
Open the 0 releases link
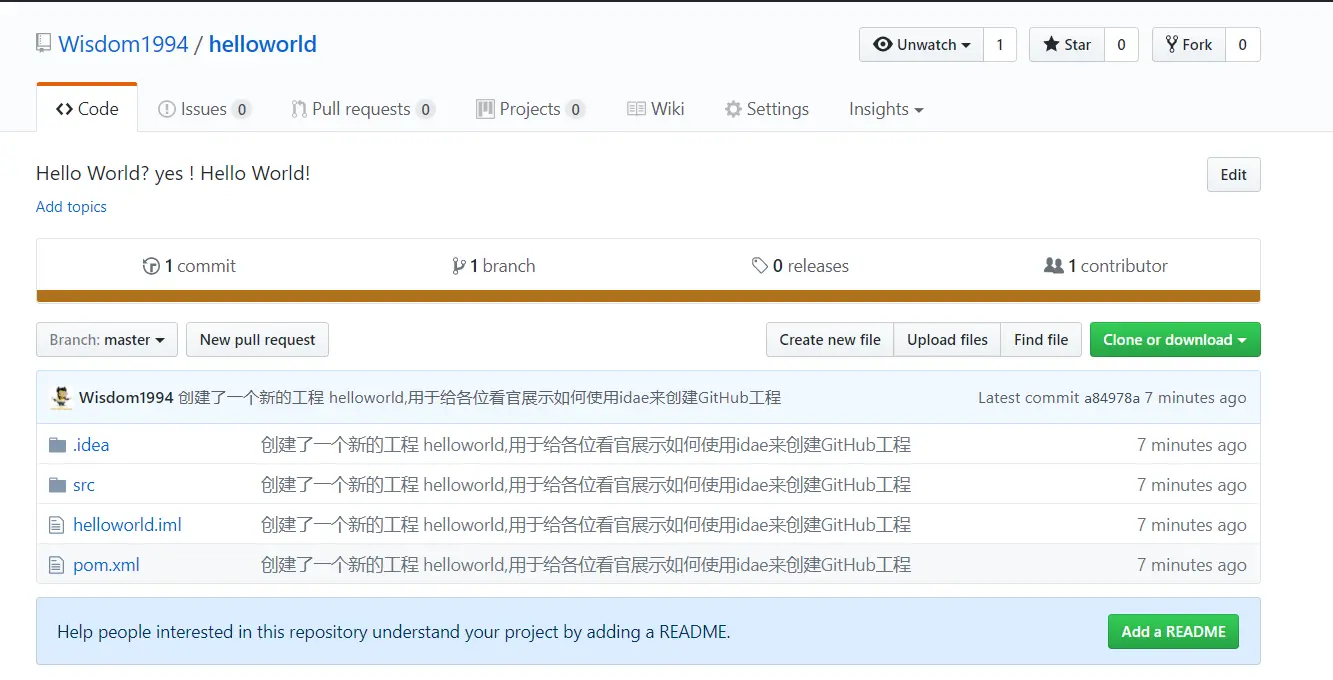(x=801, y=266)
